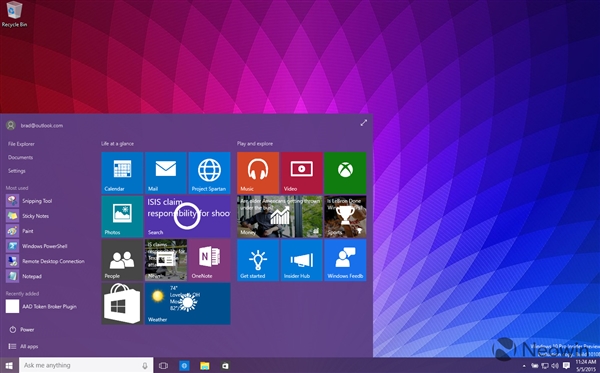Open Settings from Start menu

16,171
